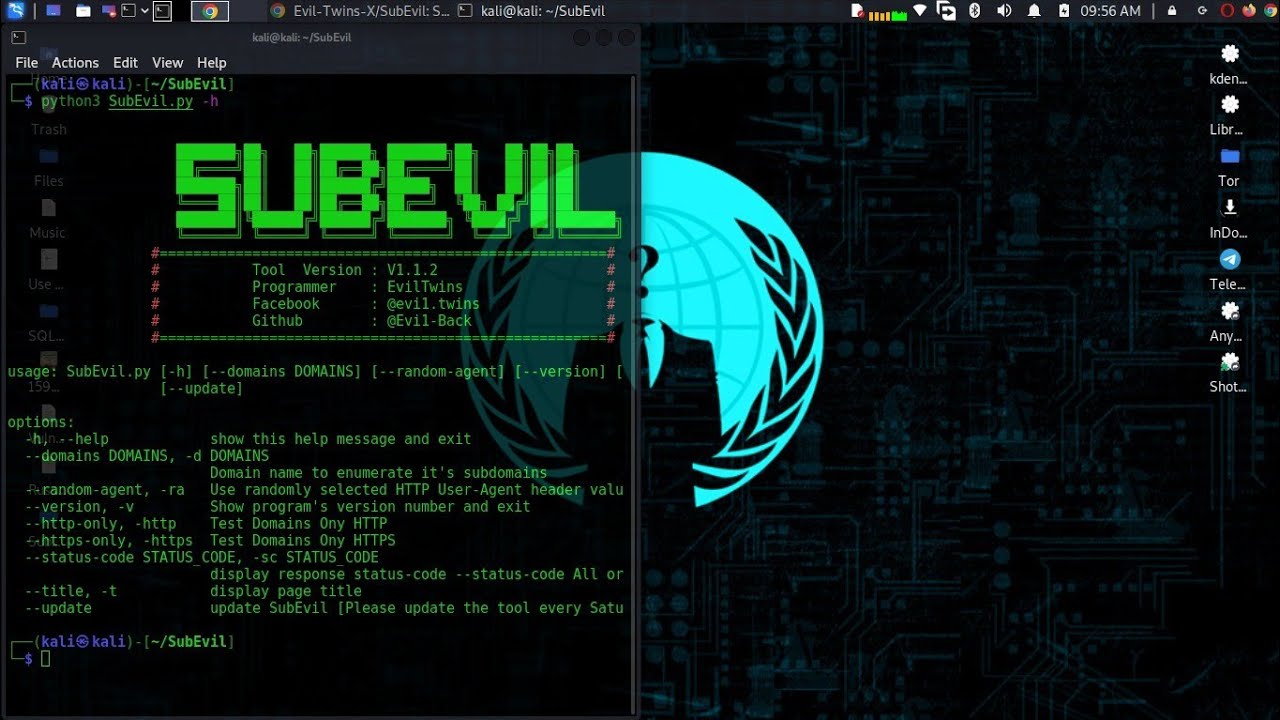This screenshot has height=720, width=1280.
Task: Open the Wi-Fi network tray icon
Action: [x=919, y=11]
